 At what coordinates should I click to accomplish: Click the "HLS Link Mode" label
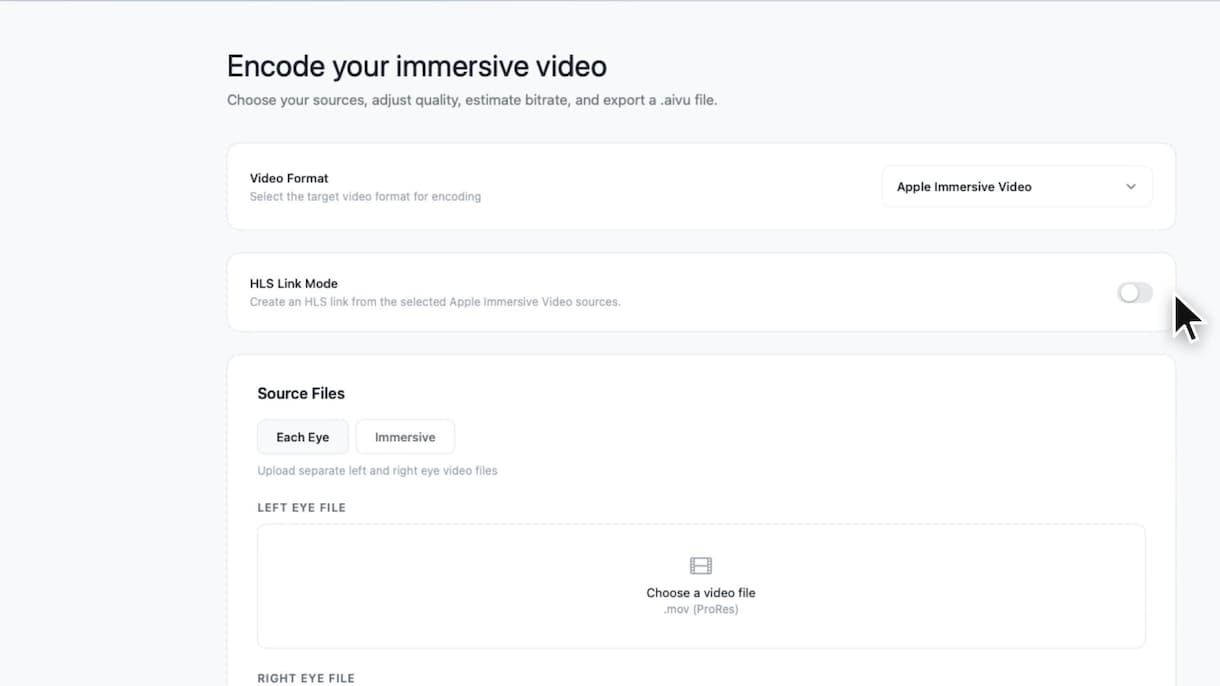[x=294, y=284]
